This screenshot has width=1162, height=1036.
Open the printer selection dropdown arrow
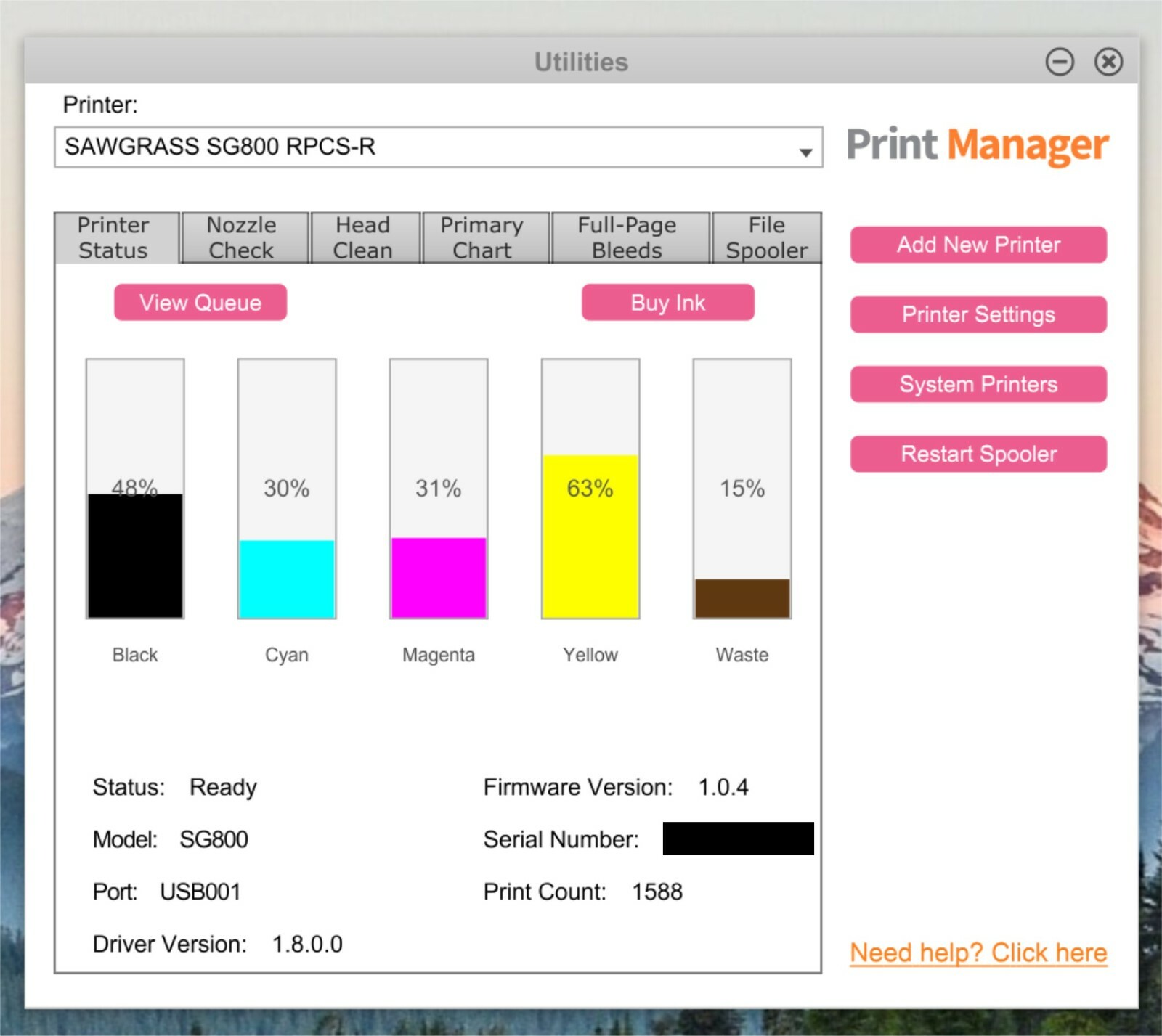(x=805, y=152)
